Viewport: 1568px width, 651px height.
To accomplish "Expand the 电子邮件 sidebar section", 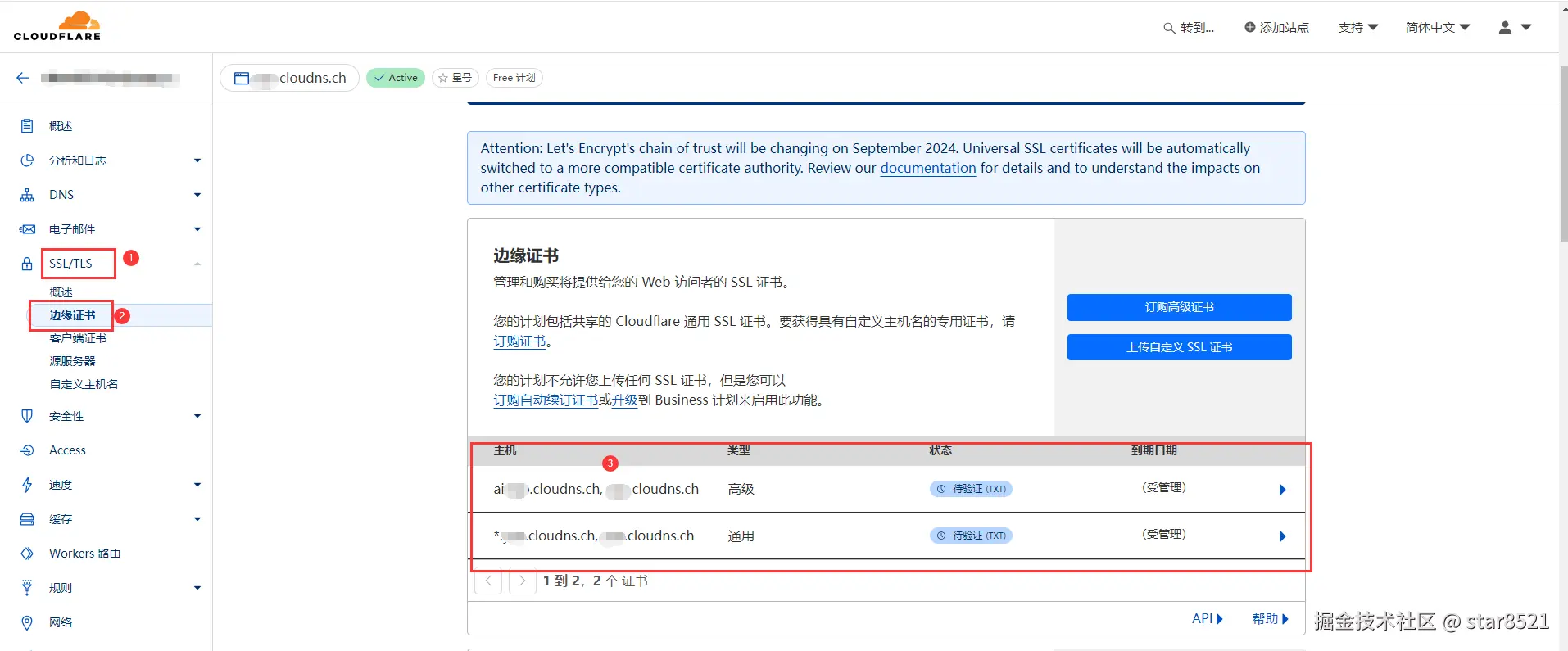I will (197, 229).
